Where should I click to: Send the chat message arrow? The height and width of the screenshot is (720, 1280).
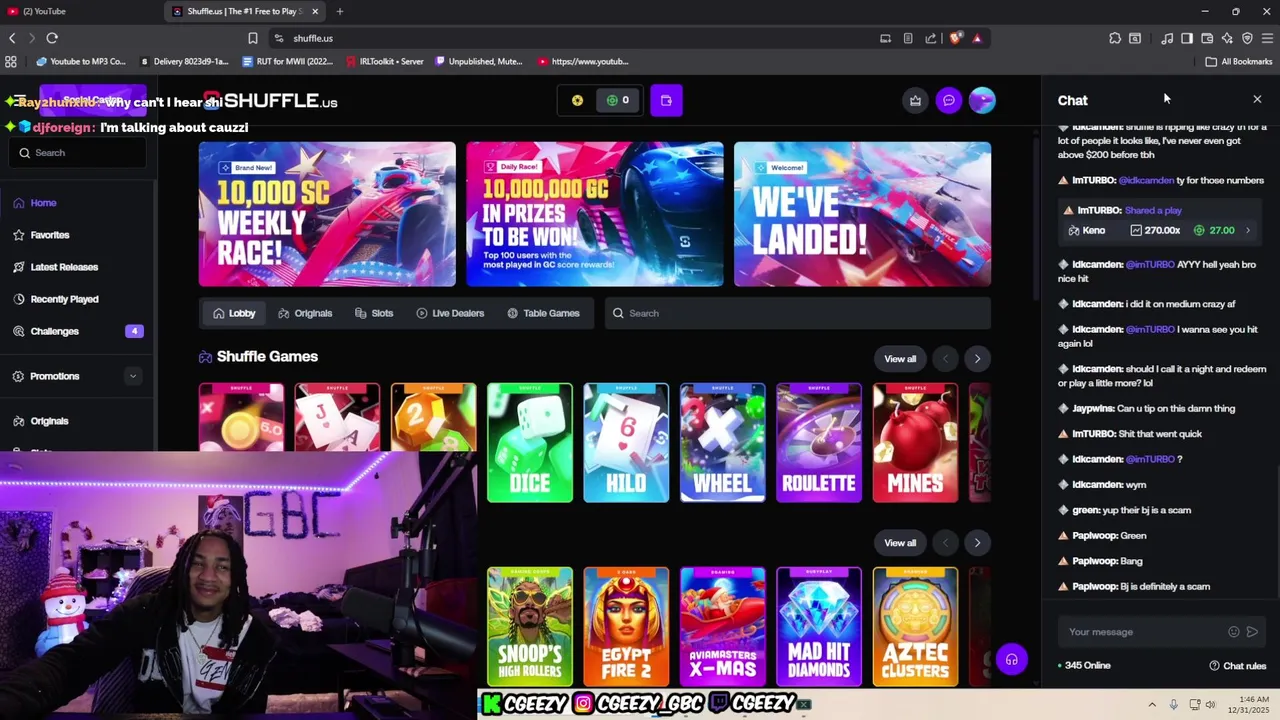[1252, 632]
